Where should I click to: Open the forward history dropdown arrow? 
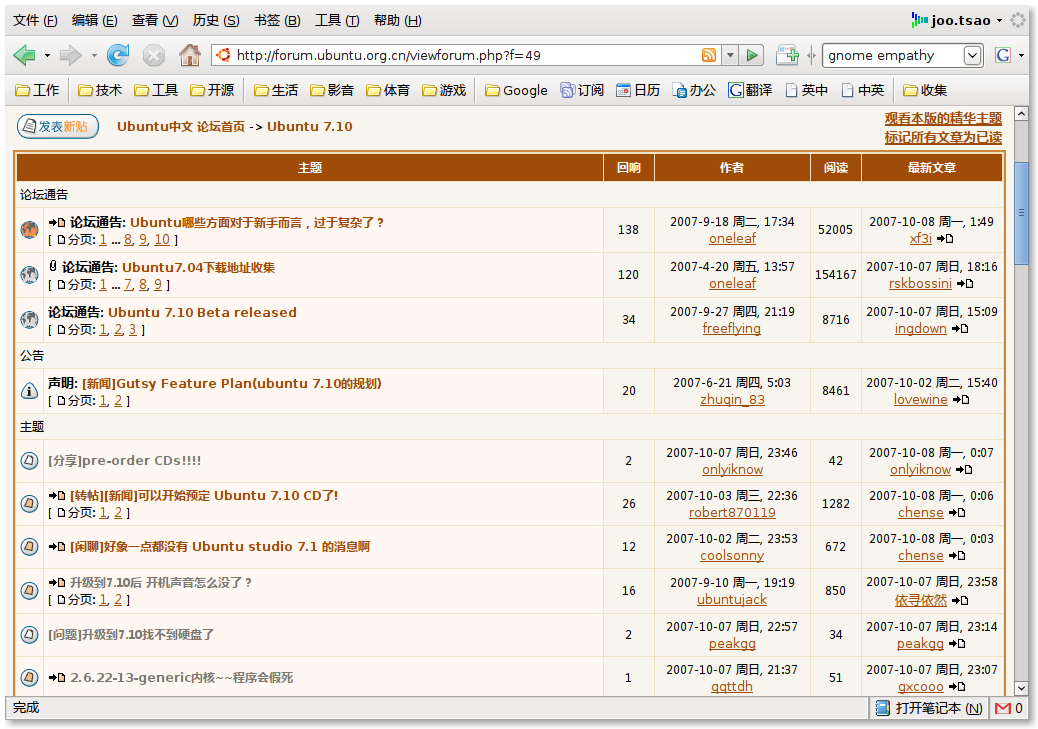(x=94, y=56)
